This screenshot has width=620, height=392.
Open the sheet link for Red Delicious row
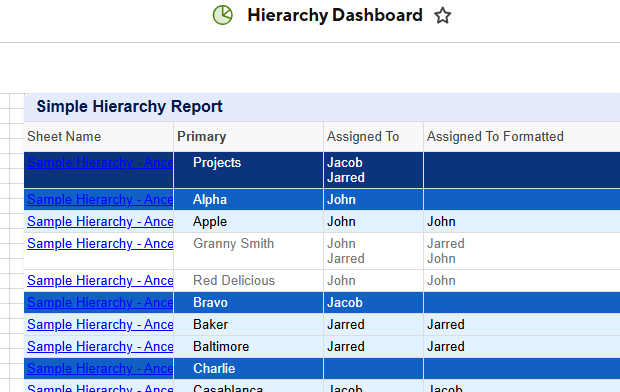click(x=100, y=280)
